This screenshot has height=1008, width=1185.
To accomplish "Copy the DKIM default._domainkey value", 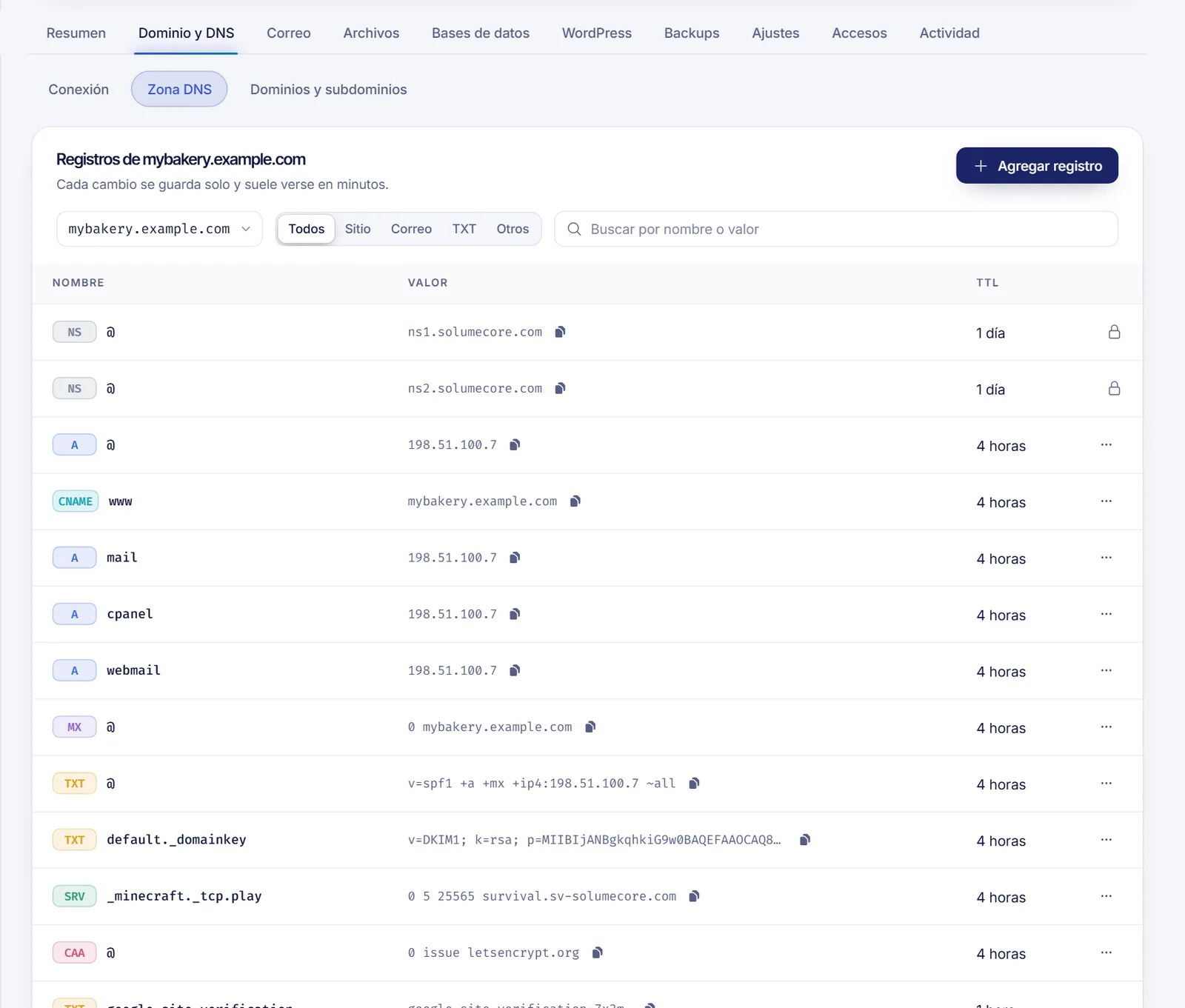I will [x=805, y=840].
